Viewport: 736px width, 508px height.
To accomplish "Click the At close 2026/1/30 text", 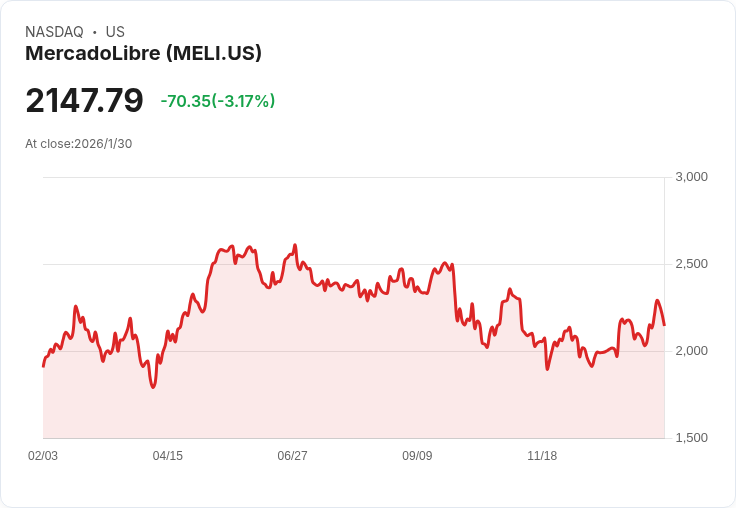I will coord(78,144).
